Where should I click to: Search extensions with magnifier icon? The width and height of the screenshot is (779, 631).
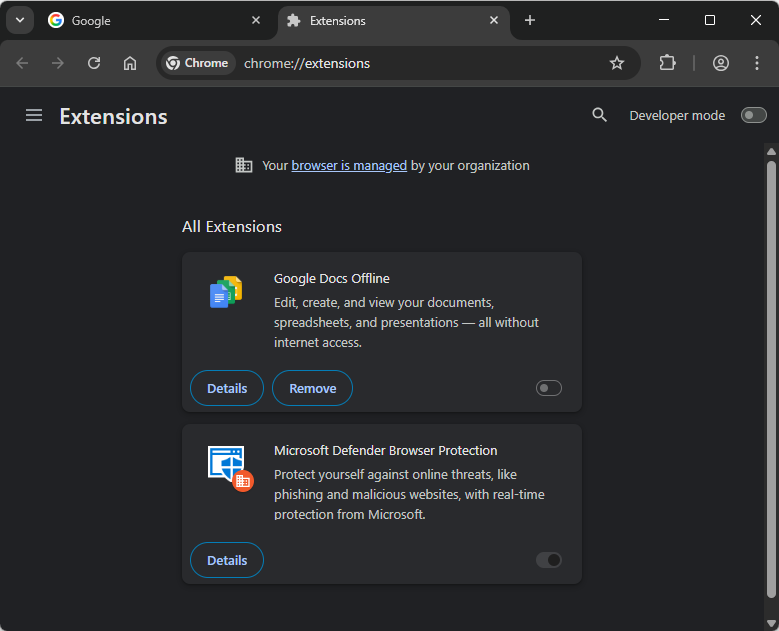(599, 115)
